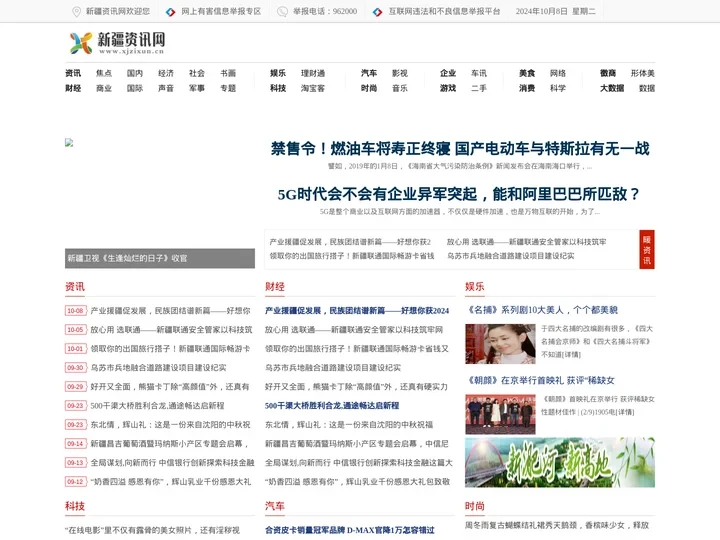Image resolution: width=720 pixels, height=540 pixels.
Task: Click the broken image icon above the slideshow caption
Action: 69,142
